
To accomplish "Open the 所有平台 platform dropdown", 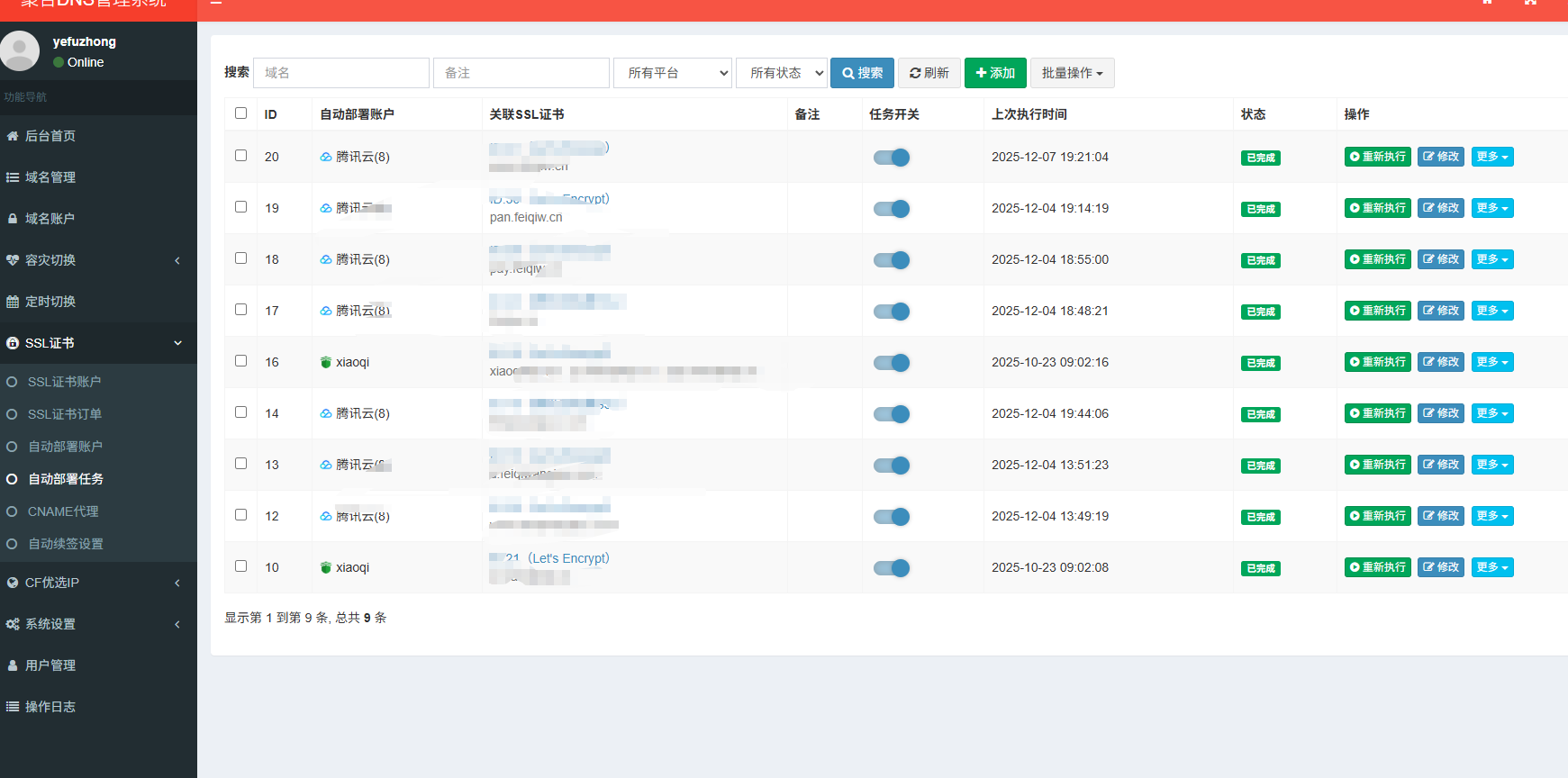I will [673, 73].
